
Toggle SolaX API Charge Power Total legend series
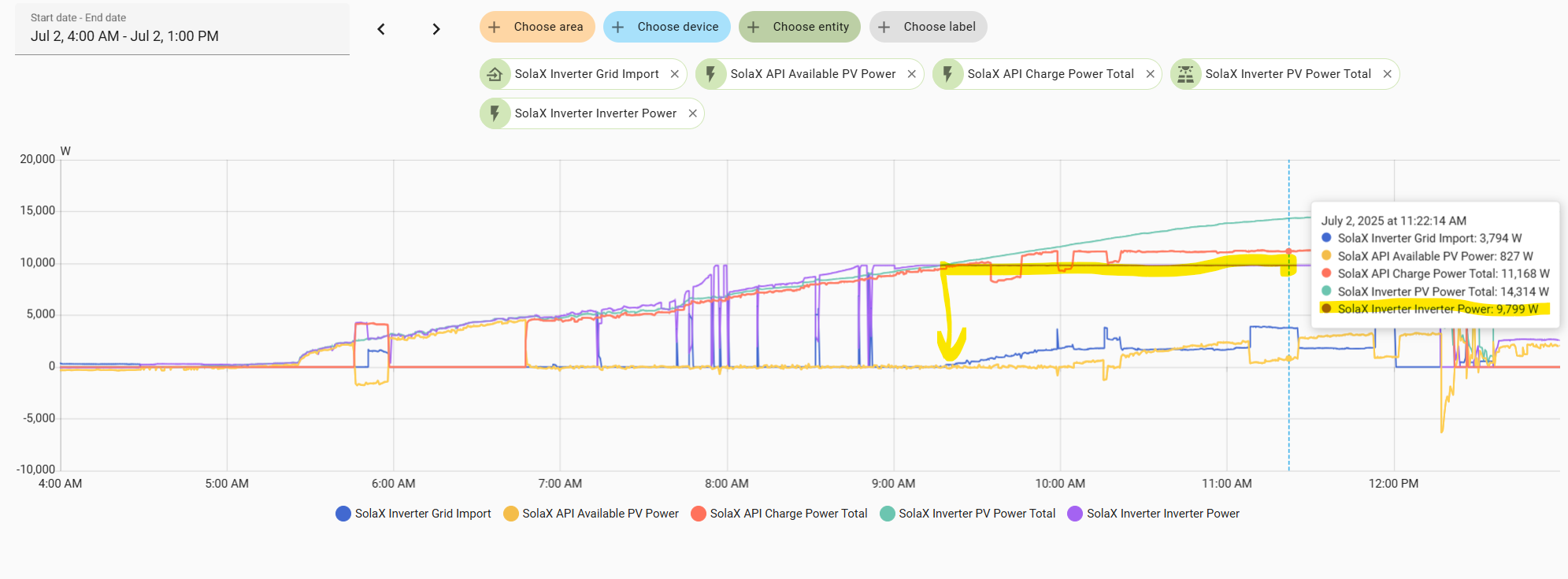tap(779, 514)
